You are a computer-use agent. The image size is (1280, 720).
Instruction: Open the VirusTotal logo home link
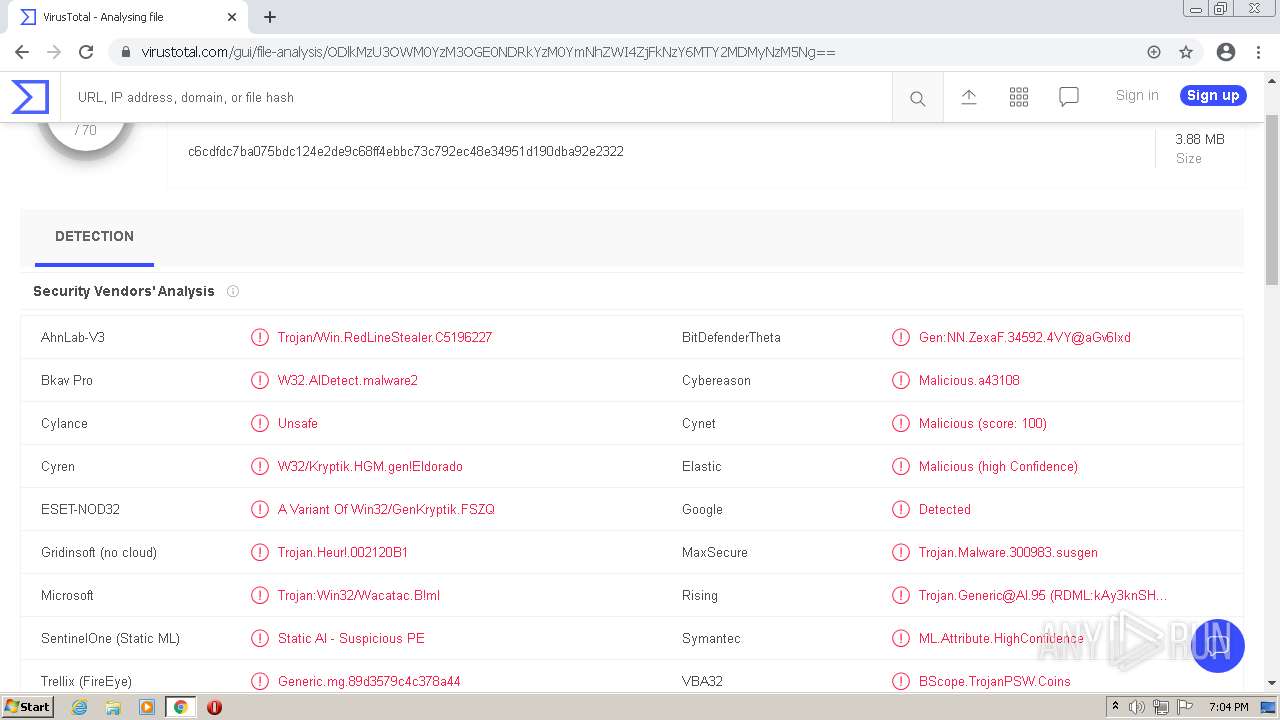click(30, 97)
